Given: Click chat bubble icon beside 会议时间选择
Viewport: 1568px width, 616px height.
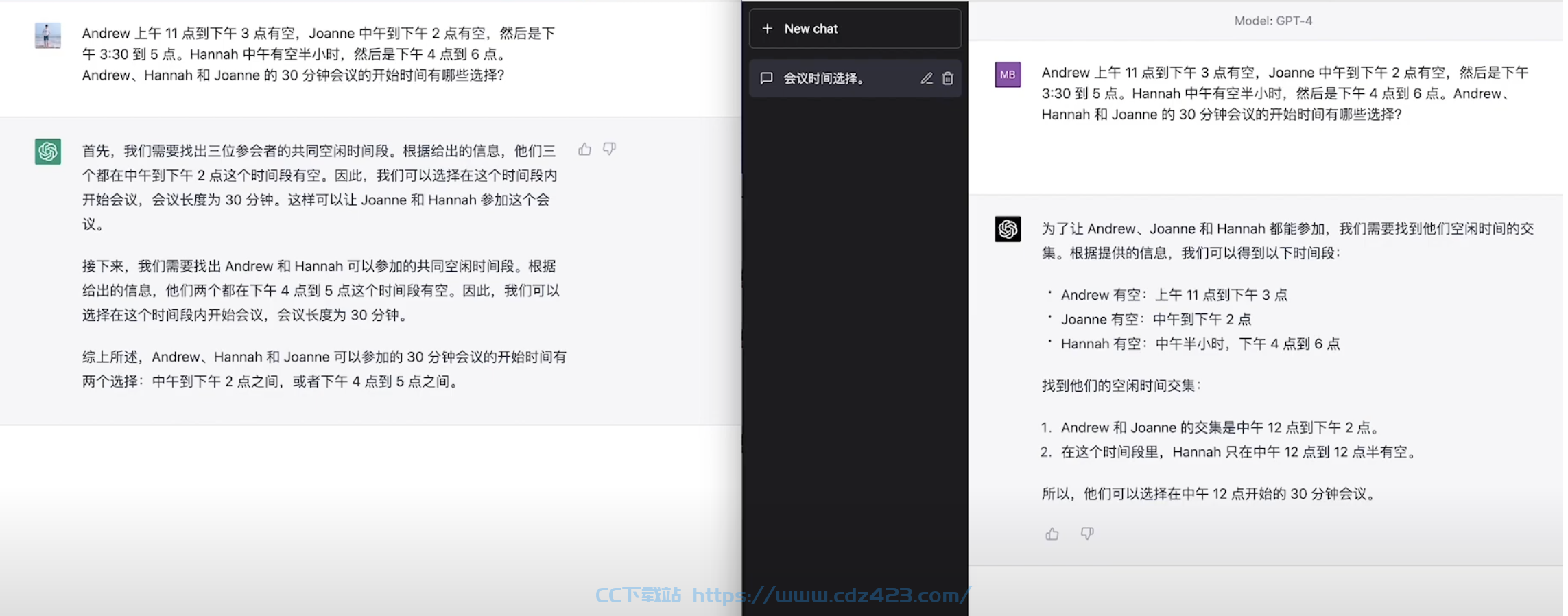Looking at the screenshot, I should point(767,78).
